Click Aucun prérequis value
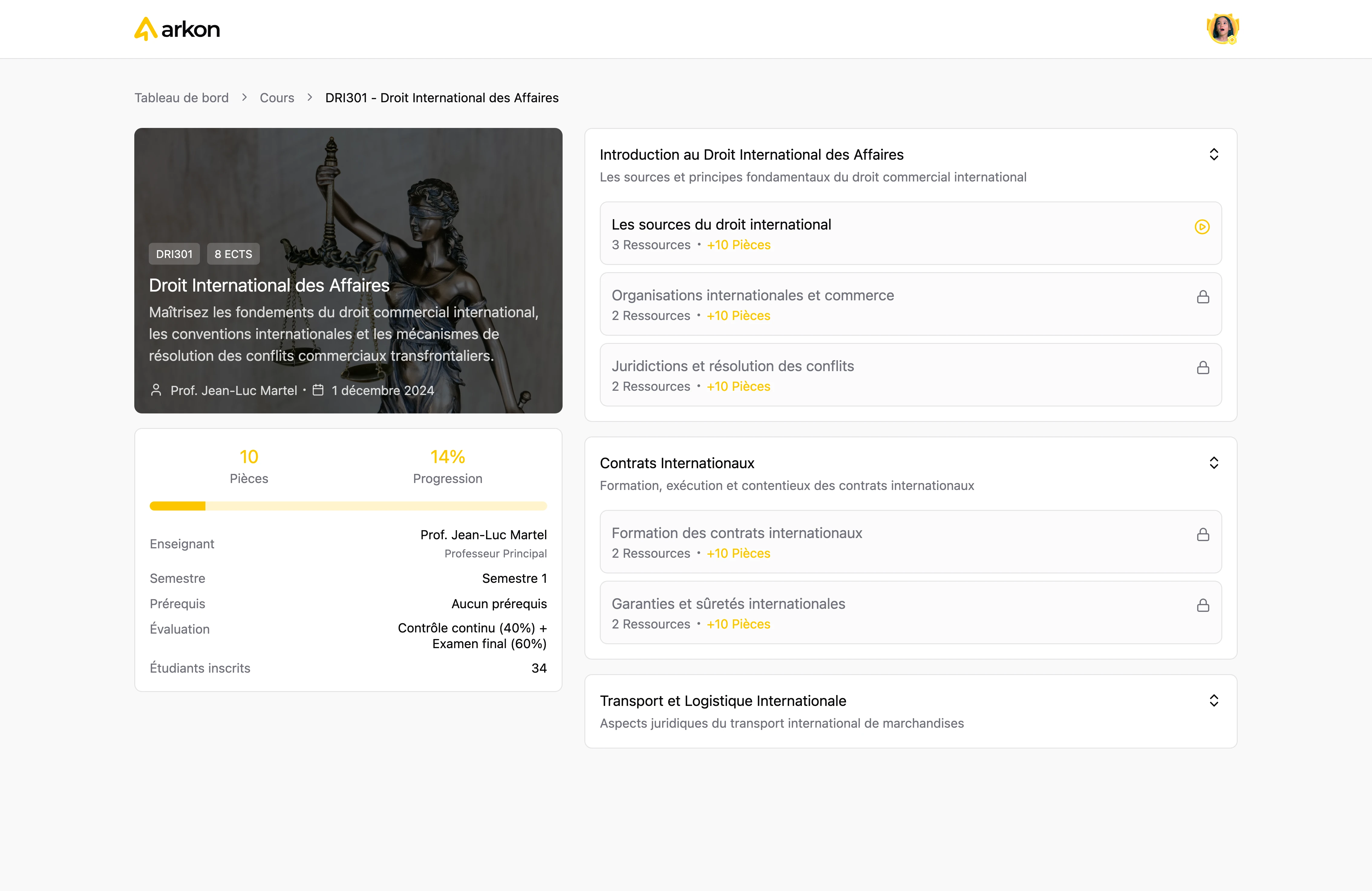Image resolution: width=1372 pixels, height=891 pixels. [499, 603]
